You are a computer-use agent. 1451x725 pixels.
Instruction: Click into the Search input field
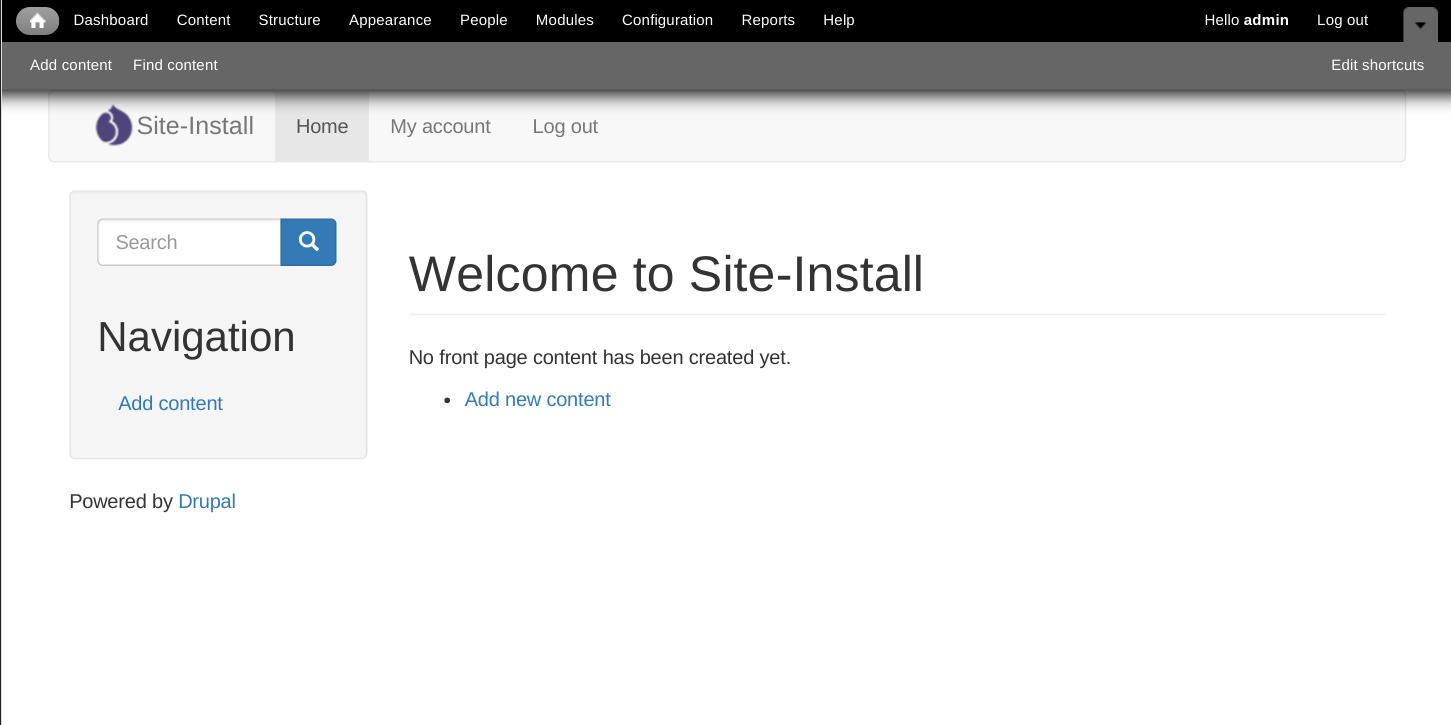(x=188, y=242)
